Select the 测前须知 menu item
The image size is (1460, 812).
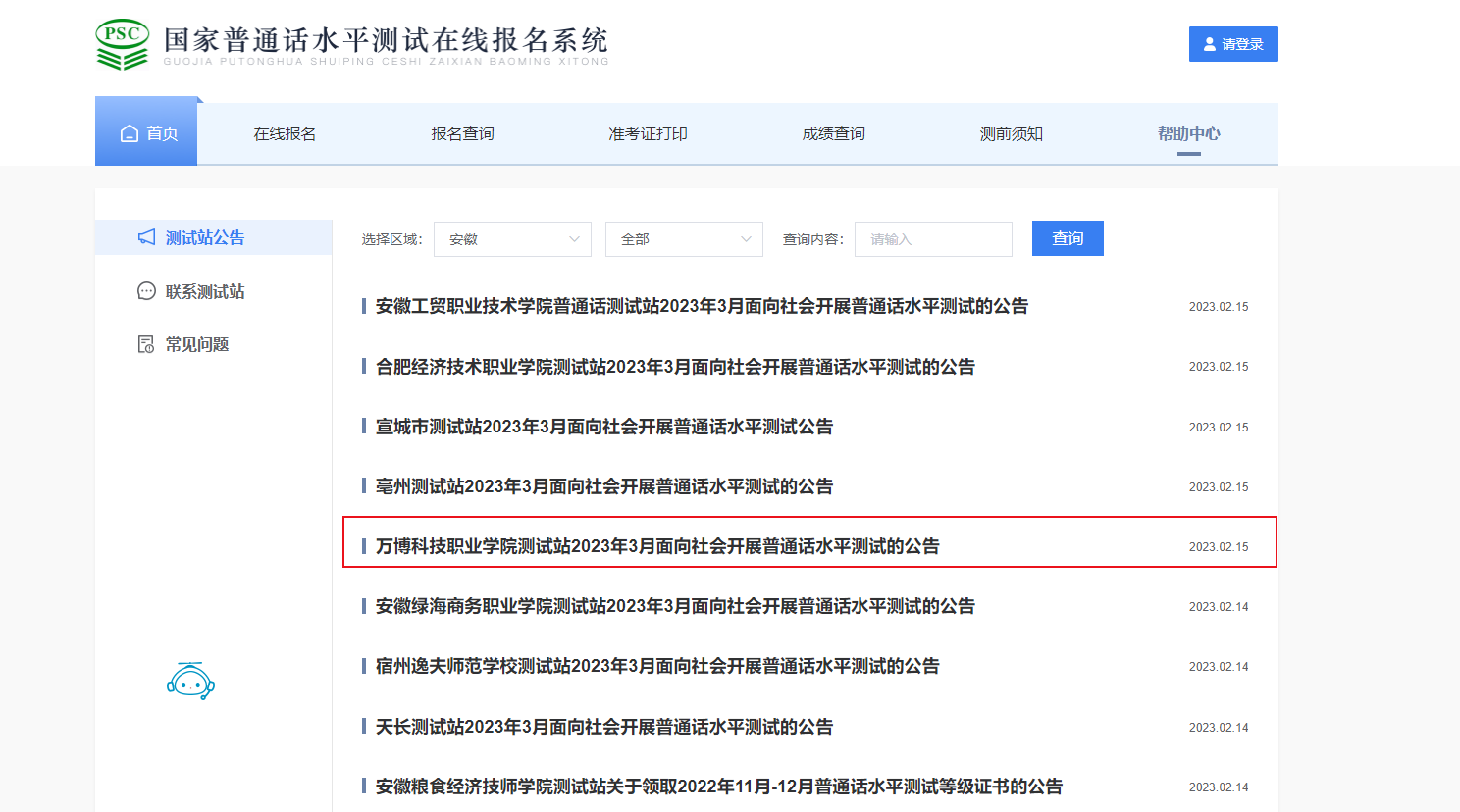click(1011, 133)
